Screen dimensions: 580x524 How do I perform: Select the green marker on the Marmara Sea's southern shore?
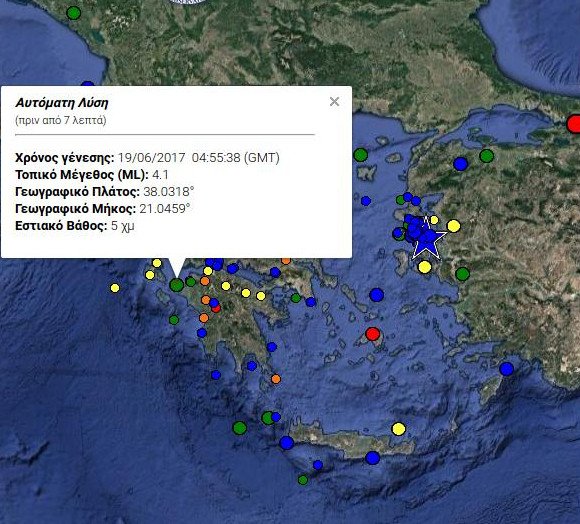pyautogui.click(x=486, y=156)
